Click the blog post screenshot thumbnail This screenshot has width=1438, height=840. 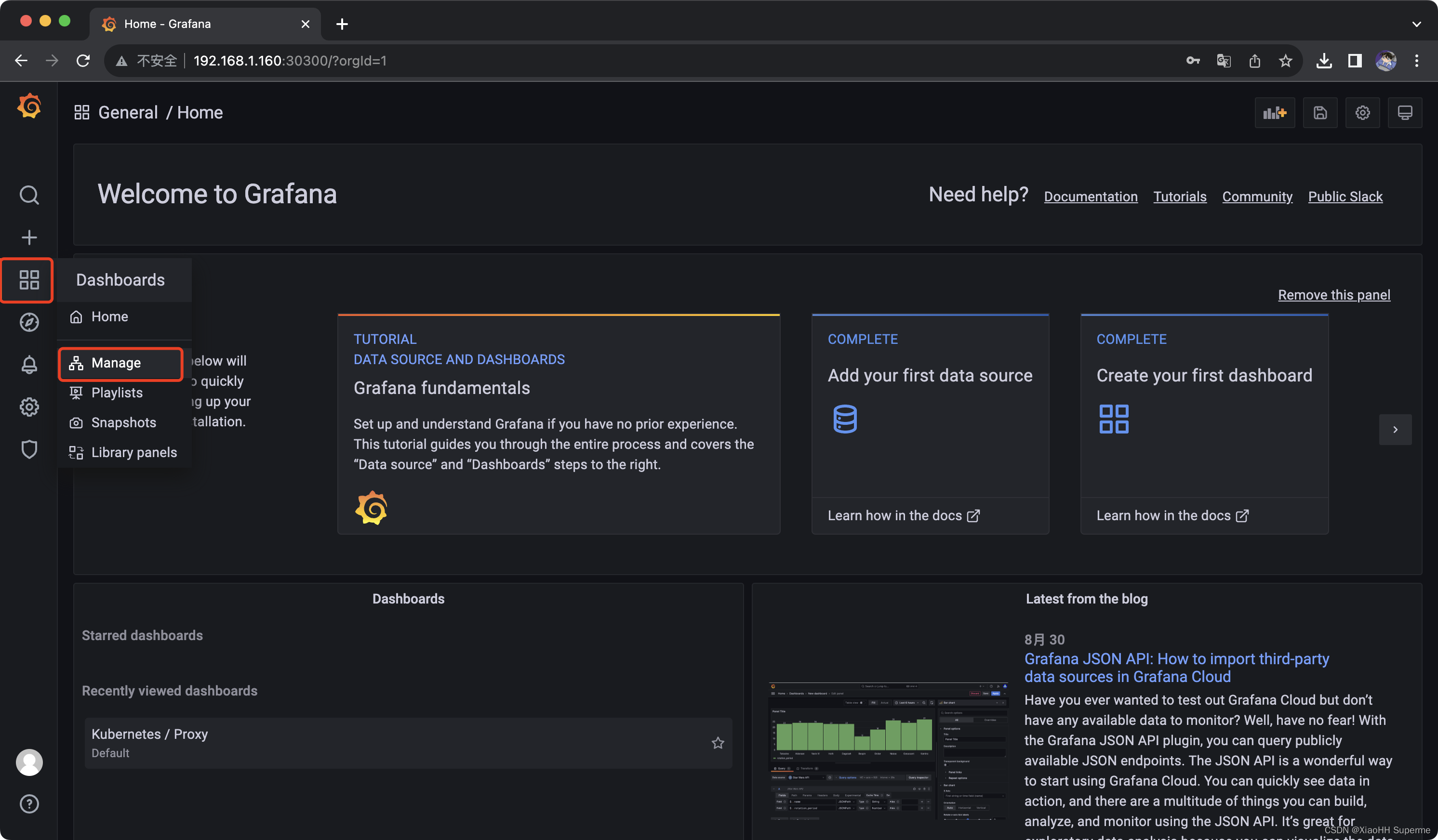click(x=887, y=750)
